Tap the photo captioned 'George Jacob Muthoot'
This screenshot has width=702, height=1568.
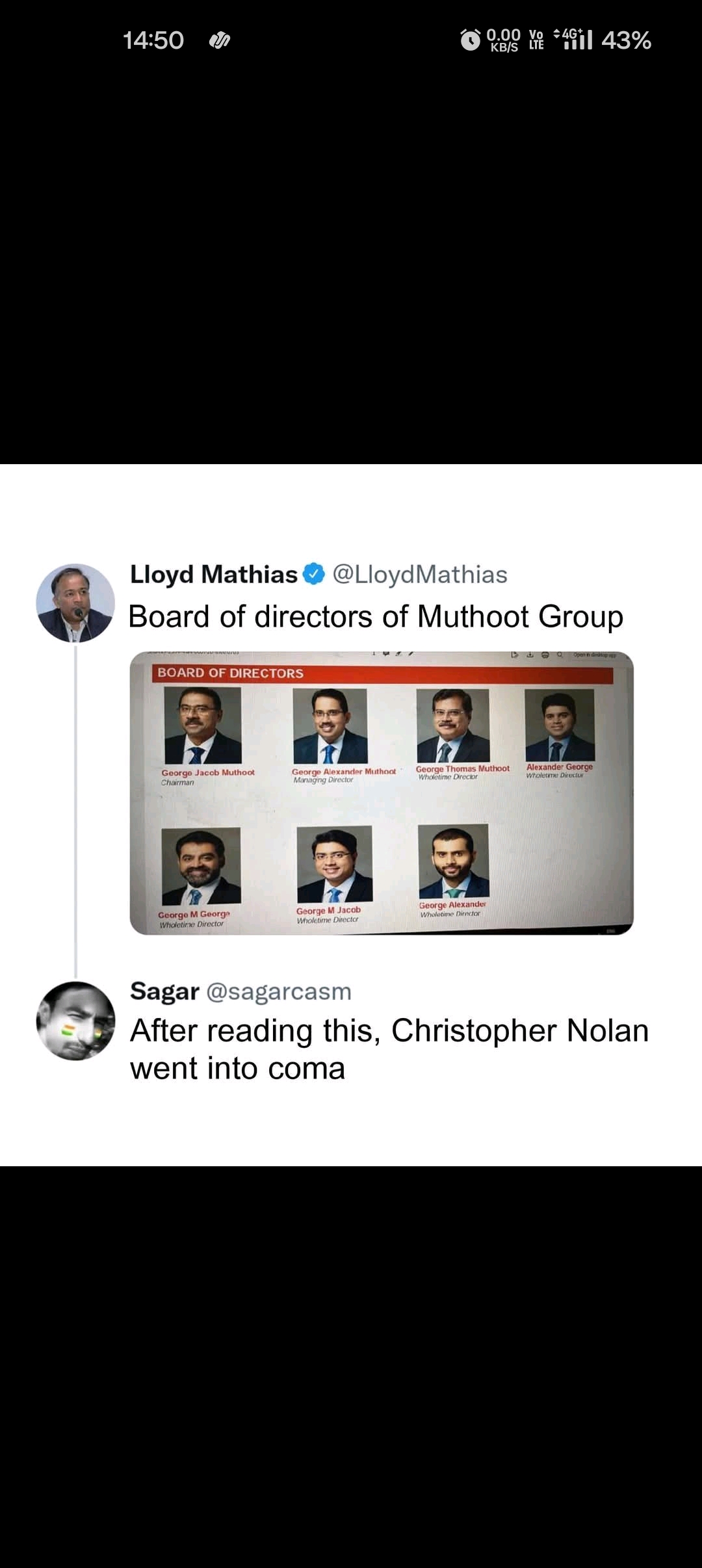click(x=203, y=725)
